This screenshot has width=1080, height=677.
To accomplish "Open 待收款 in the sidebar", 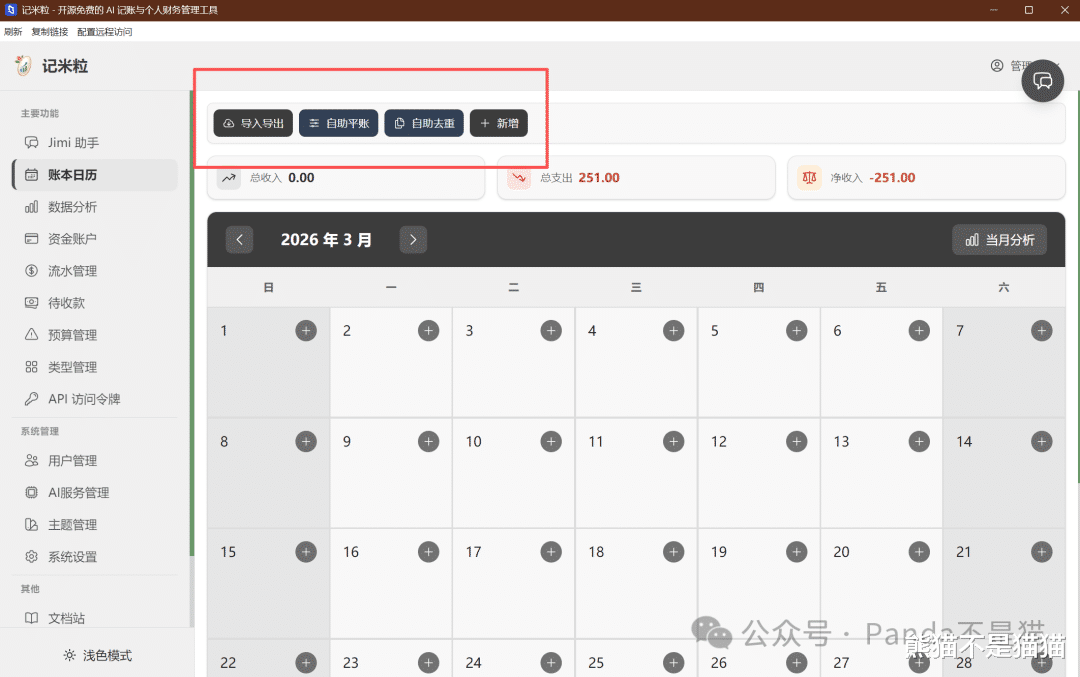I will click(x=95, y=303).
